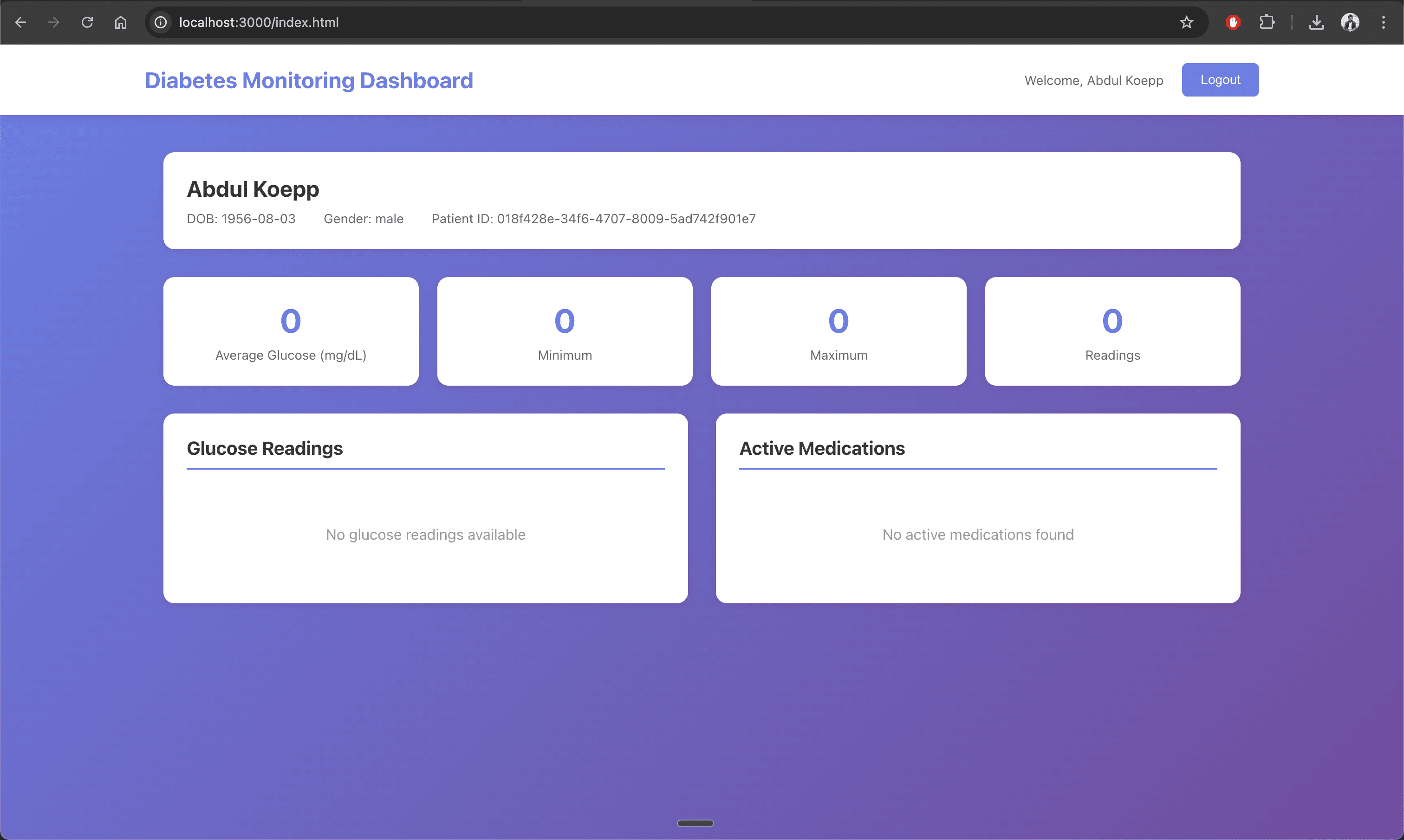
Task: Click the Glucose Readings panel heading
Action: pyautogui.click(x=264, y=448)
